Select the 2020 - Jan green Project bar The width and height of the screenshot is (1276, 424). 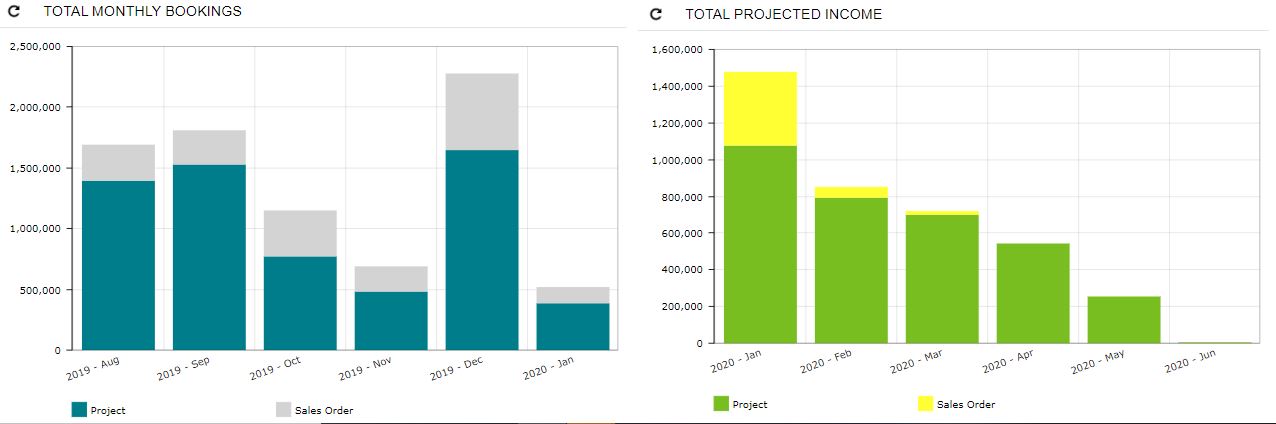[x=760, y=245]
